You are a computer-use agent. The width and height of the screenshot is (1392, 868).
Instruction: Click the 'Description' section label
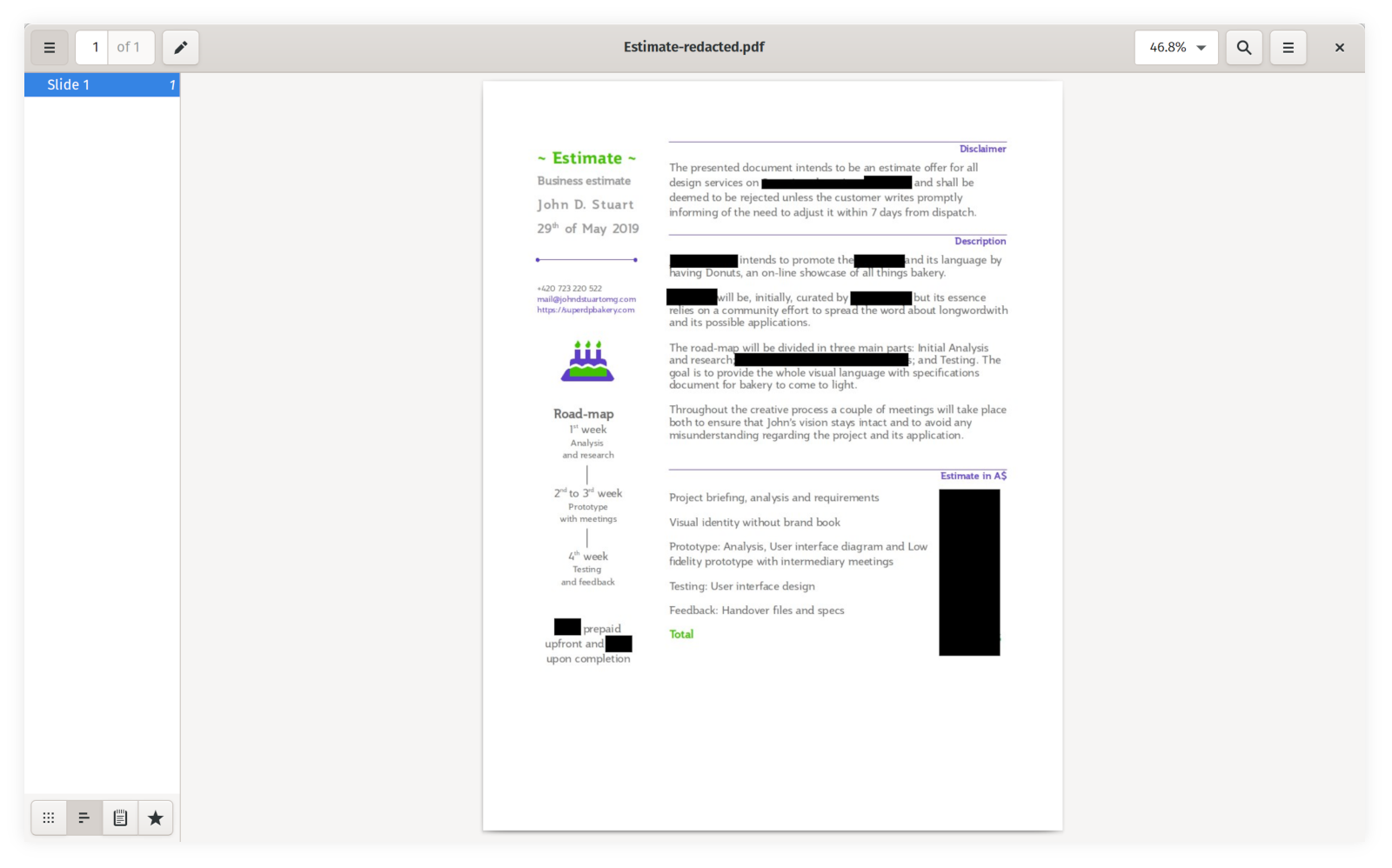[980, 241]
